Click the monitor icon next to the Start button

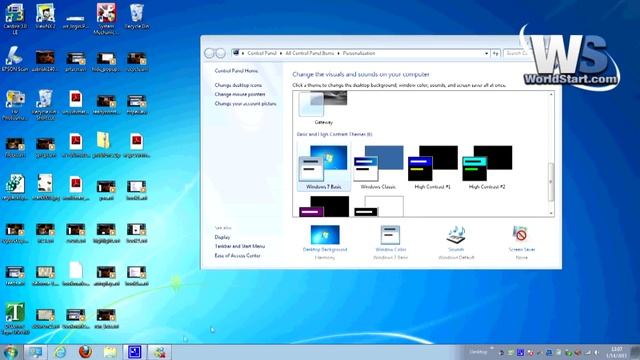point(36,352)
